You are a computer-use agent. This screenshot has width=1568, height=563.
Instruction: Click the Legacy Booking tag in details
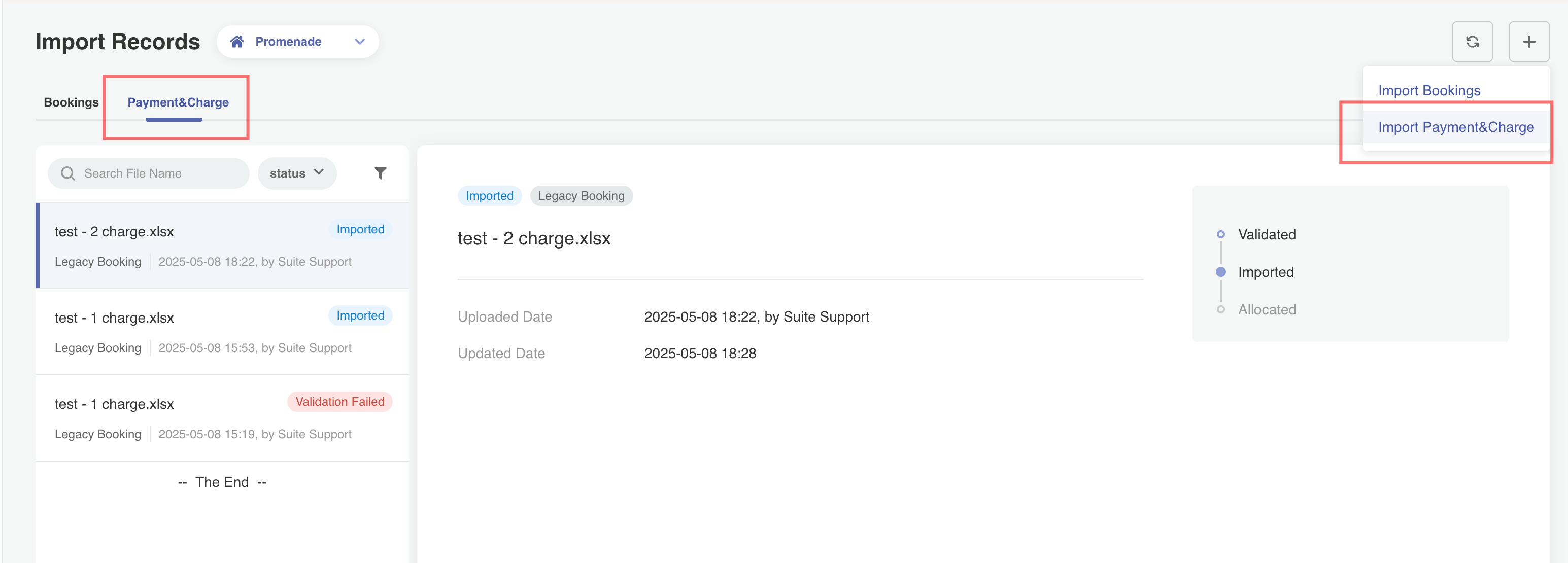click(581, 196)
